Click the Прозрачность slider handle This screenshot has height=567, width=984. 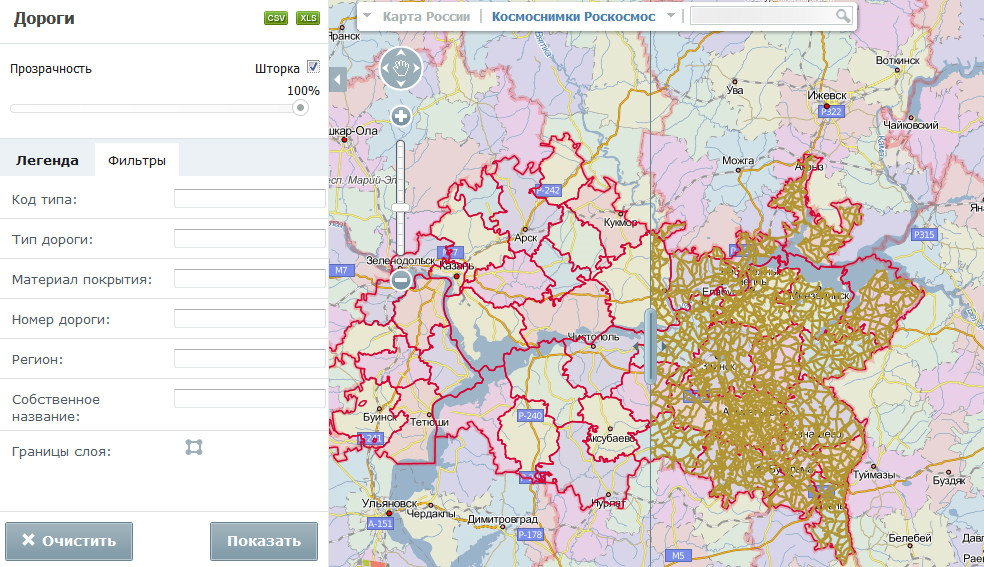click(300, 108)
